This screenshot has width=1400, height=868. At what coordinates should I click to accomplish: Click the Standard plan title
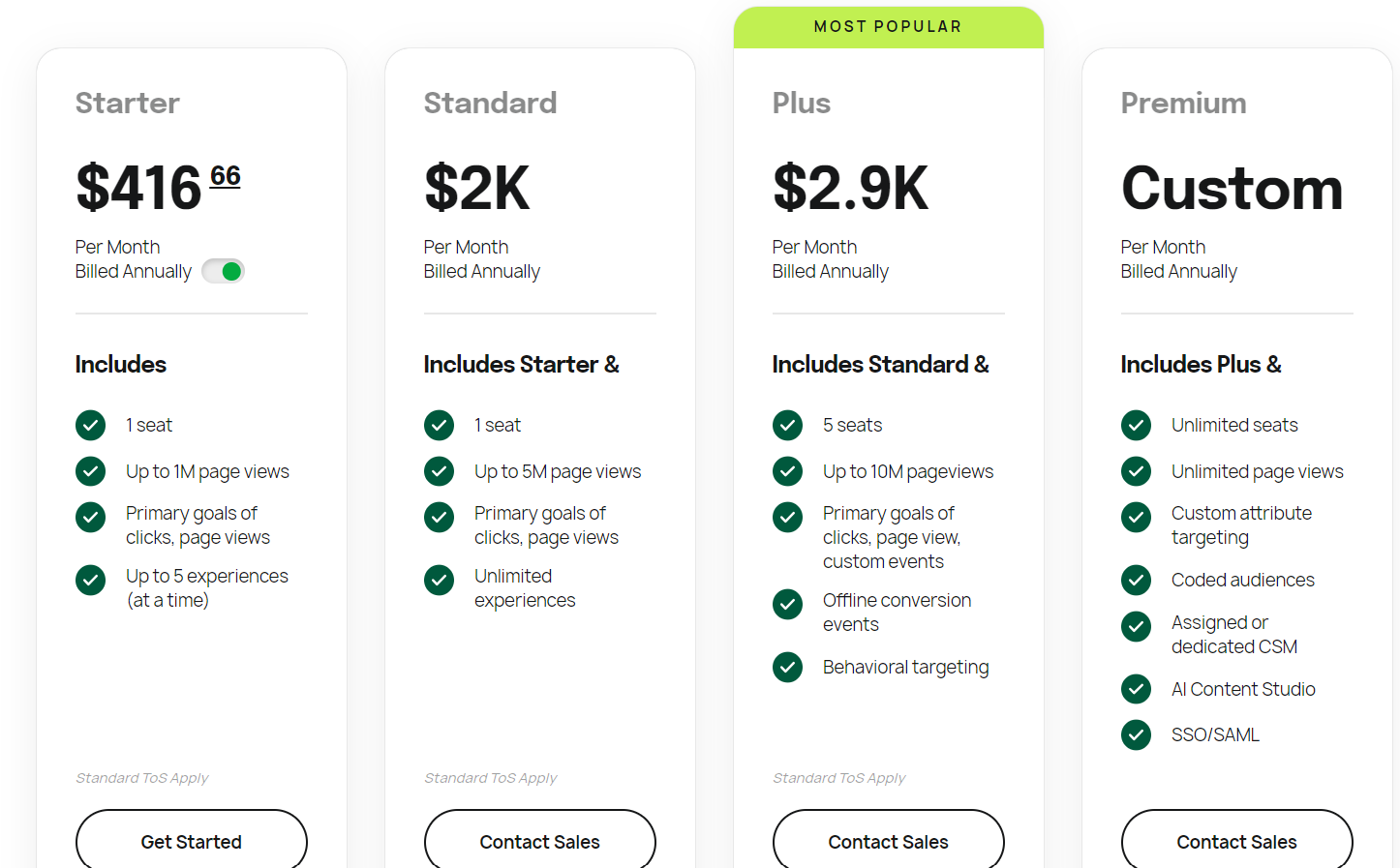point(491,103)
